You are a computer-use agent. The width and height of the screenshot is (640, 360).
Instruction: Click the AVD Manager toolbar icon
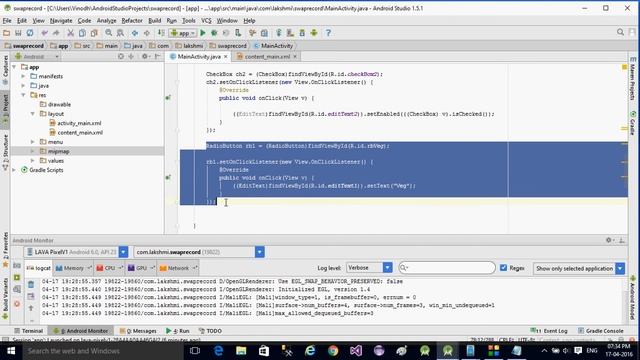pos(290,33)
